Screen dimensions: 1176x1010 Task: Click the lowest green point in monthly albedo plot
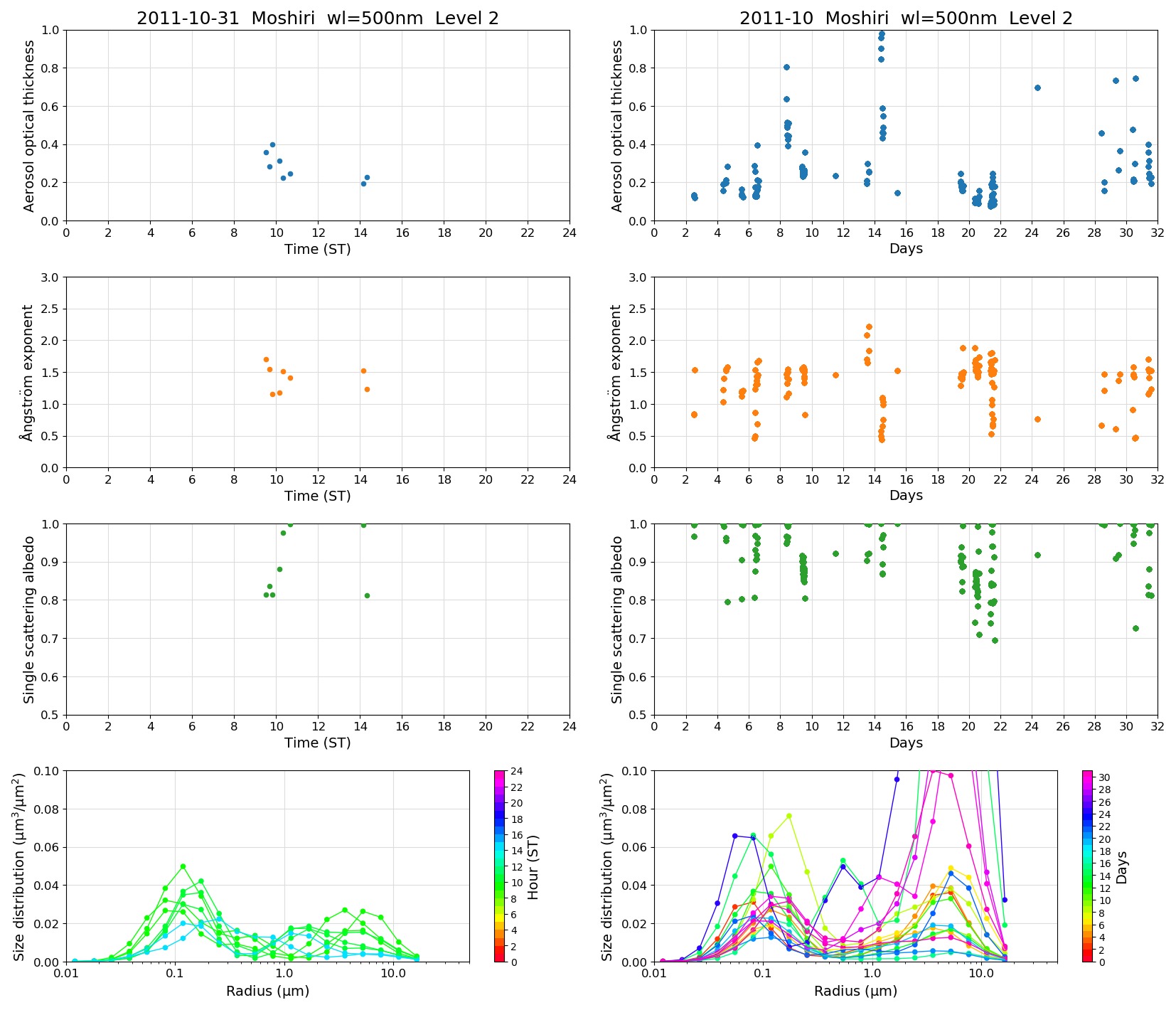[x=995, y=640]
